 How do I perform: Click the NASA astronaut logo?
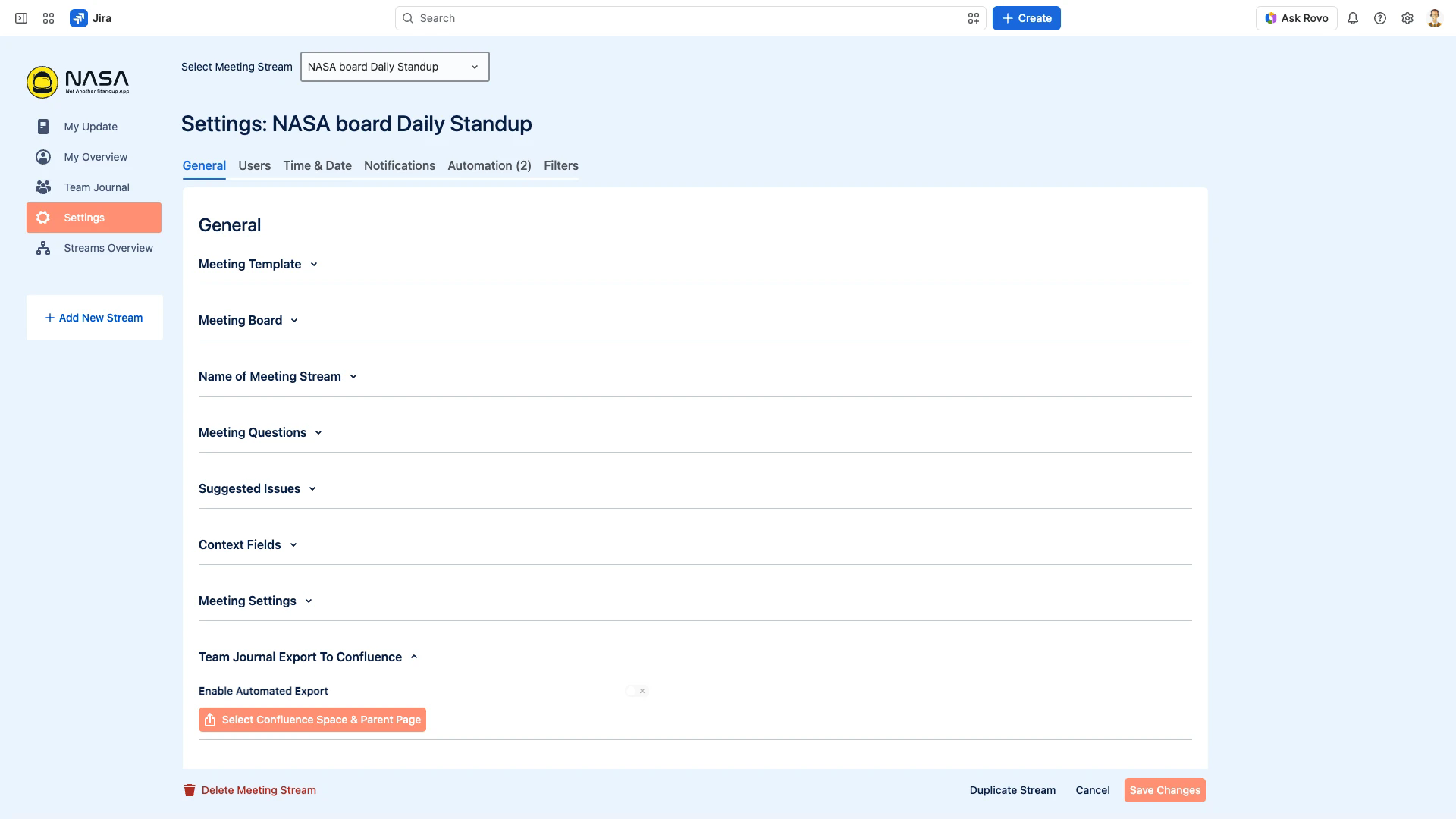(42, 82)
